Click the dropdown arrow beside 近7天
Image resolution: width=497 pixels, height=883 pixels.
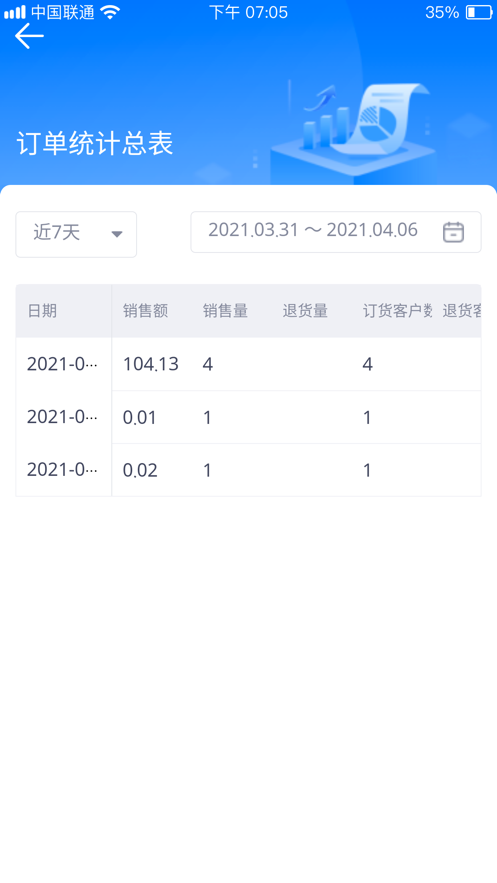117,234
